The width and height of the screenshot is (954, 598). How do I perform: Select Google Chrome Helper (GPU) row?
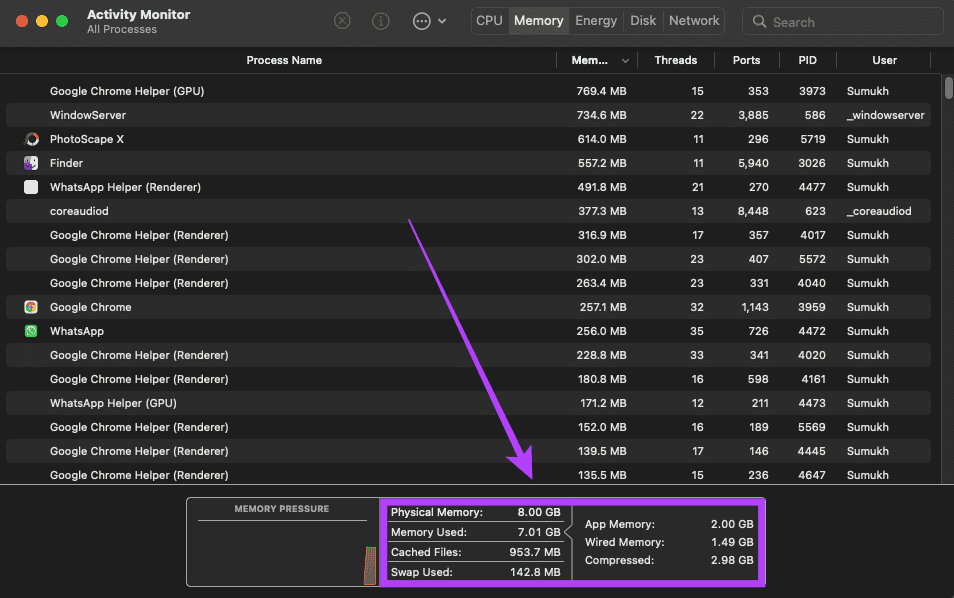pos(468,91)
